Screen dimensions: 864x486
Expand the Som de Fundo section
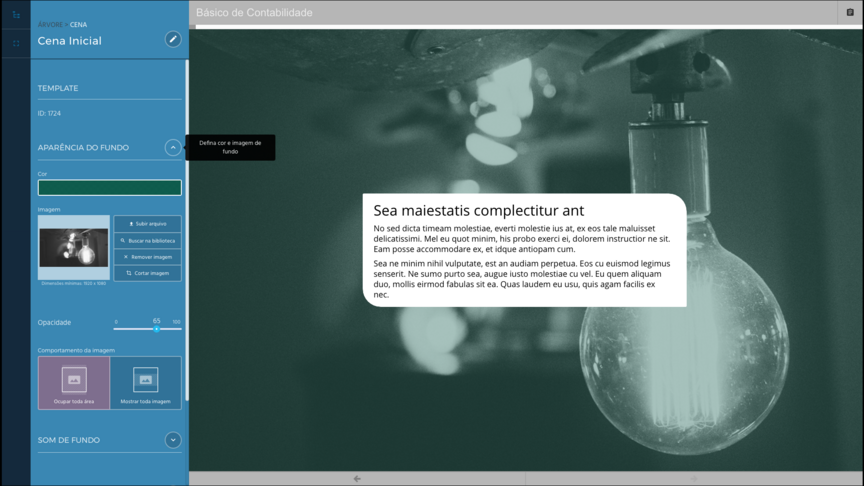pos(173,440)
